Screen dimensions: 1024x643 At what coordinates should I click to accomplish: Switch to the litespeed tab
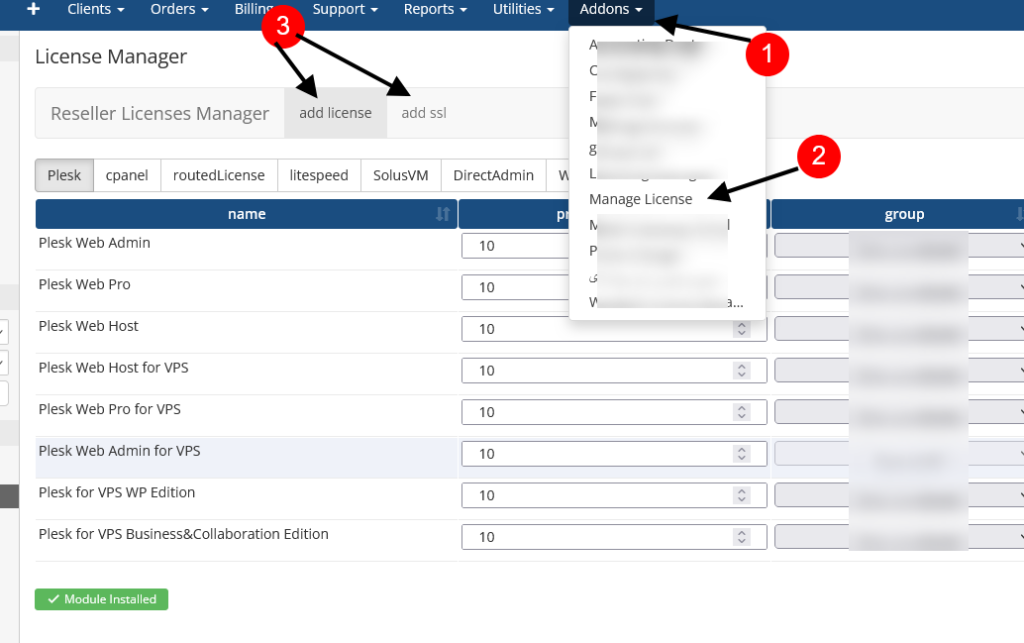point(319,176)
